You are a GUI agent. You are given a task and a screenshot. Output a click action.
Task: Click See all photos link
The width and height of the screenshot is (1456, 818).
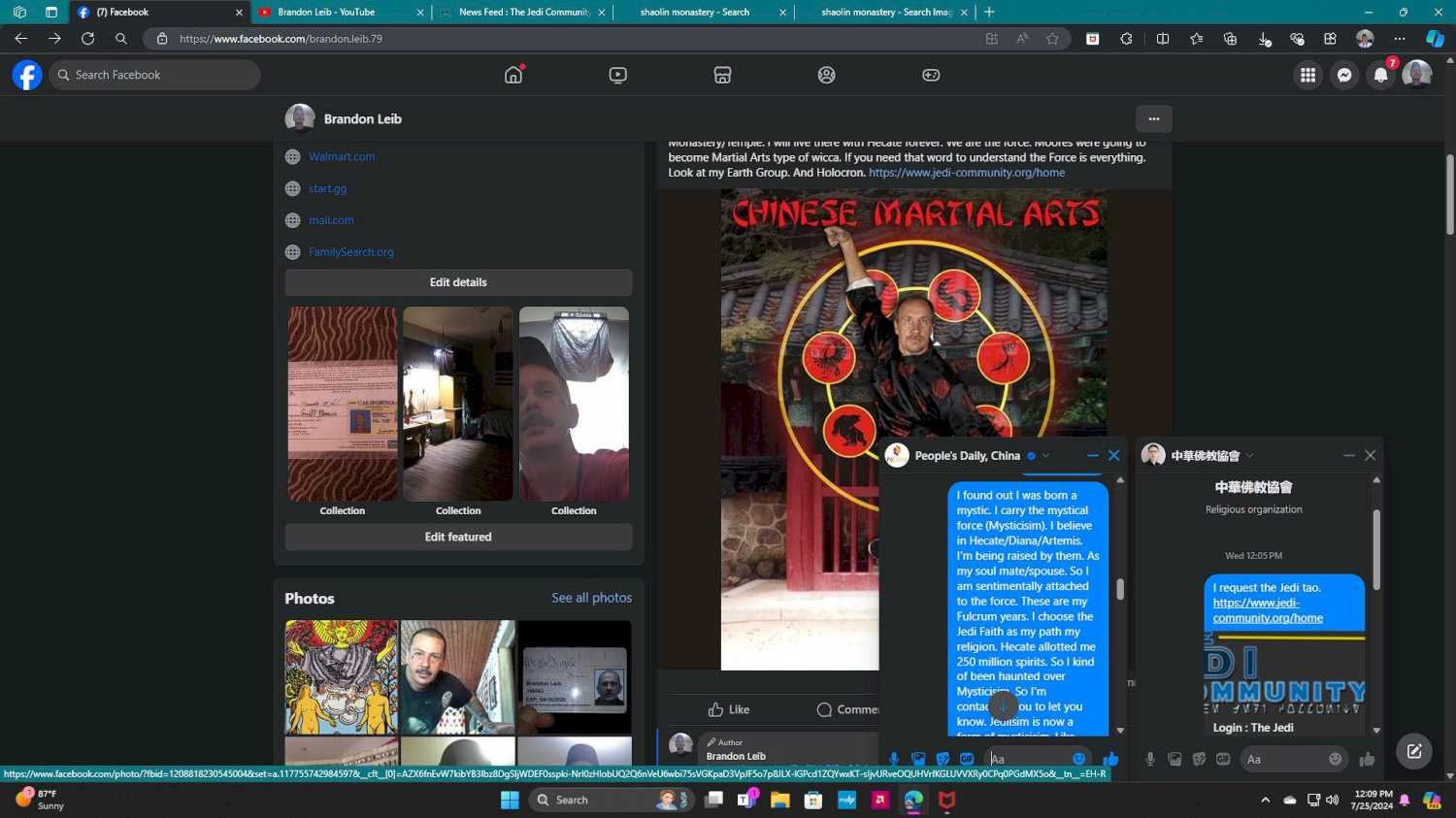pos(591,598)
